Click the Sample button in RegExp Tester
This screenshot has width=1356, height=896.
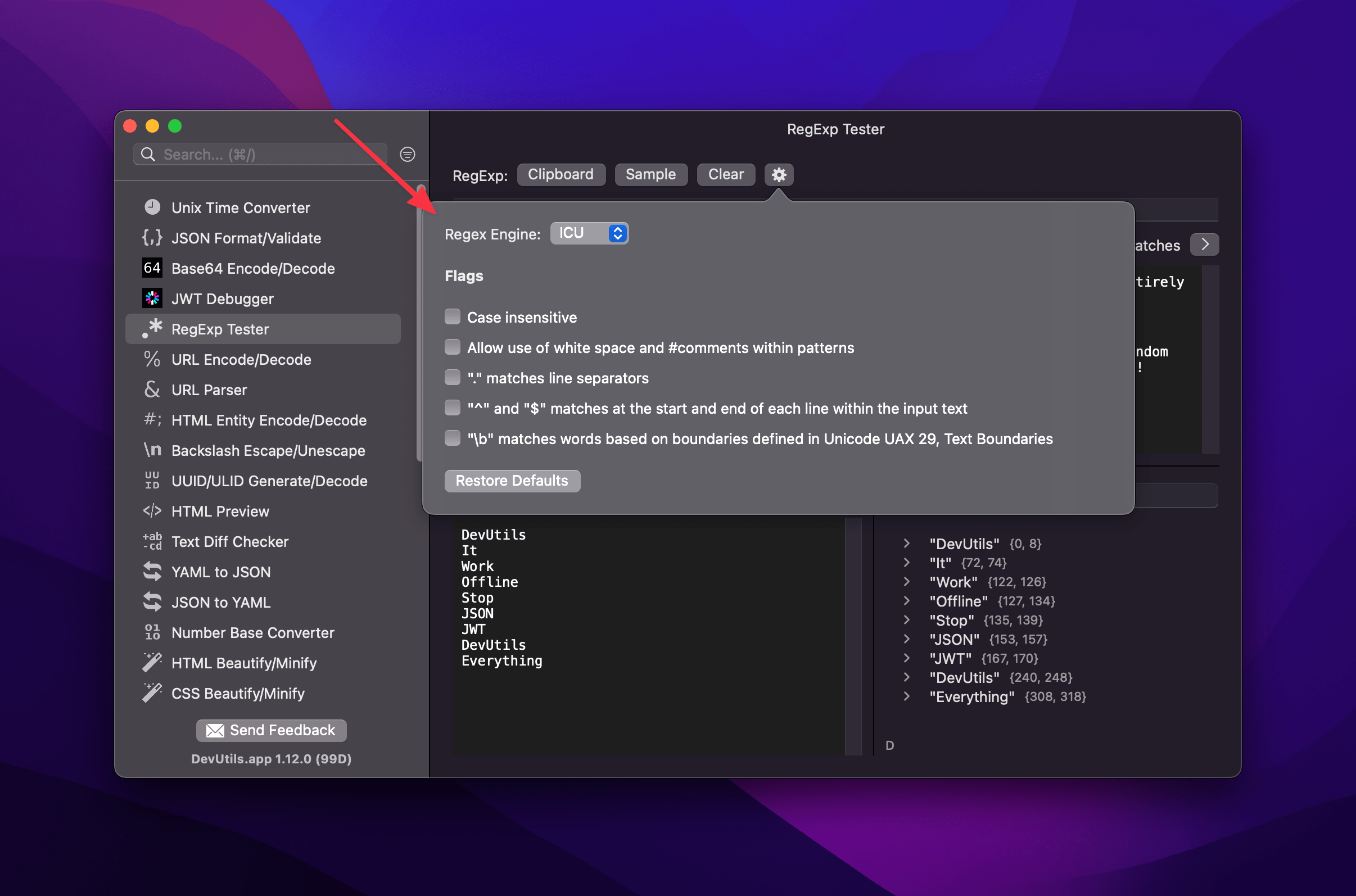click(650, 174)
